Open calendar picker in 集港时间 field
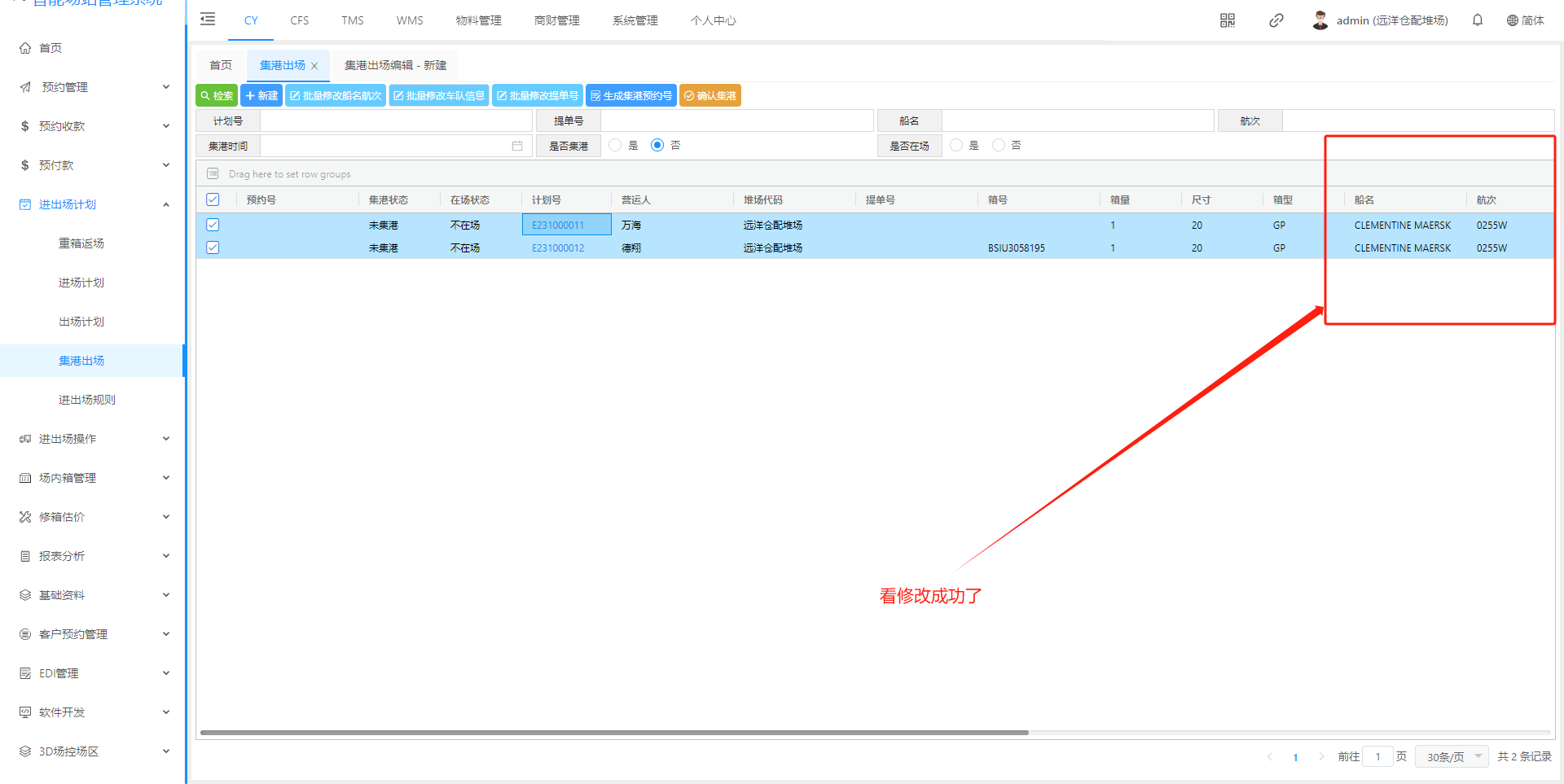The width and height of the screenshot is (1564, 784). click(x=516, y=146)
